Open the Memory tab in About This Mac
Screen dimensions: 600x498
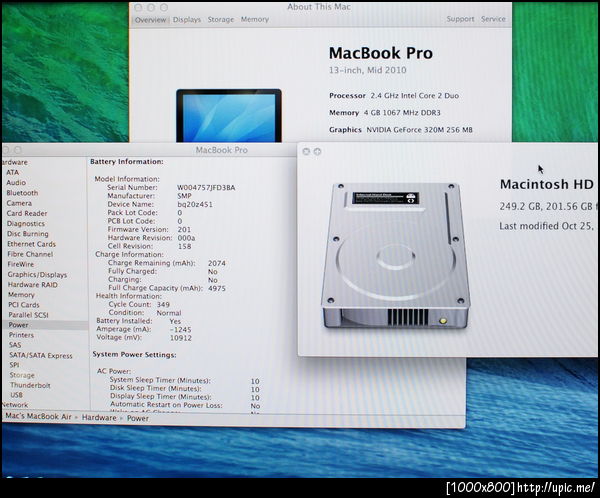[254, 19]
